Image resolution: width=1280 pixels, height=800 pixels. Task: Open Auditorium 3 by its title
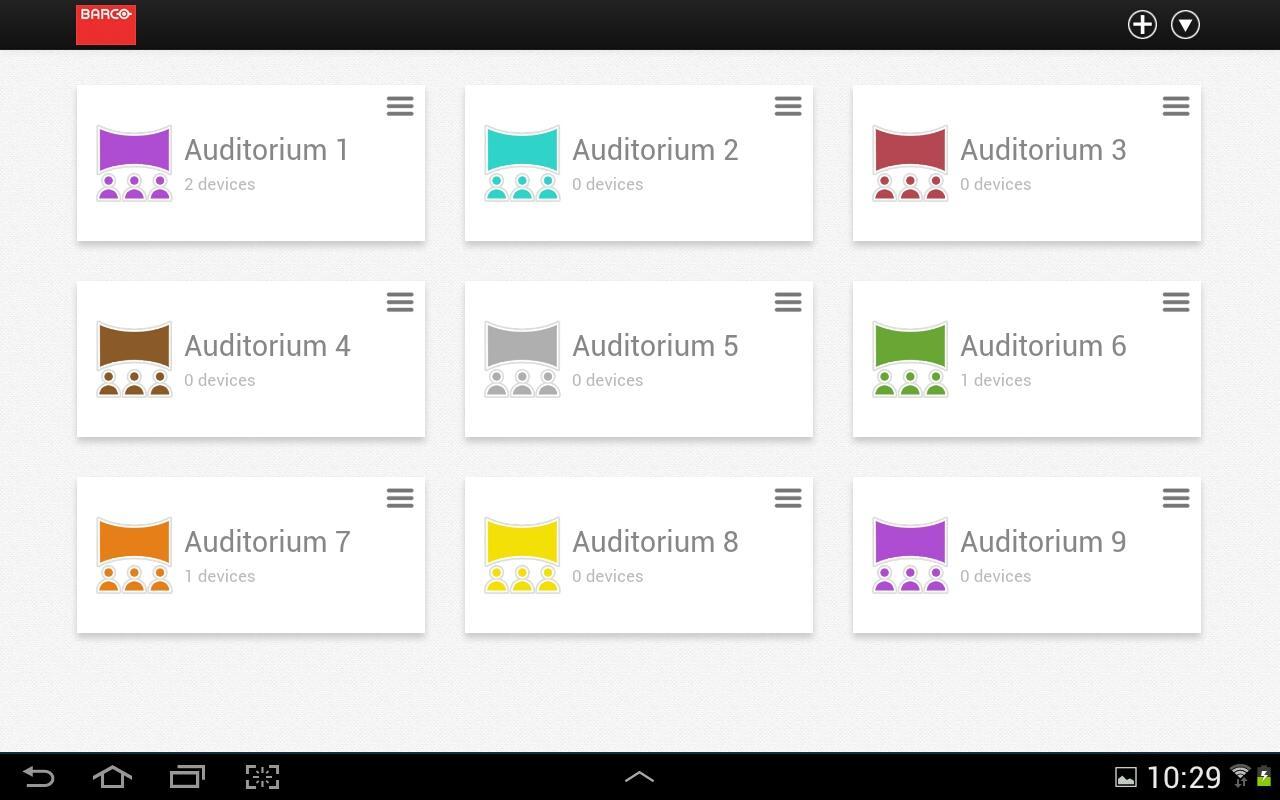pos(1043,150)
